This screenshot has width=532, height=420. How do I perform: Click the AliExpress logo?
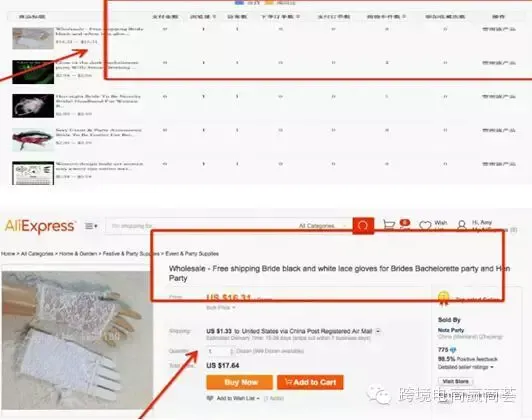click(40, 226)
